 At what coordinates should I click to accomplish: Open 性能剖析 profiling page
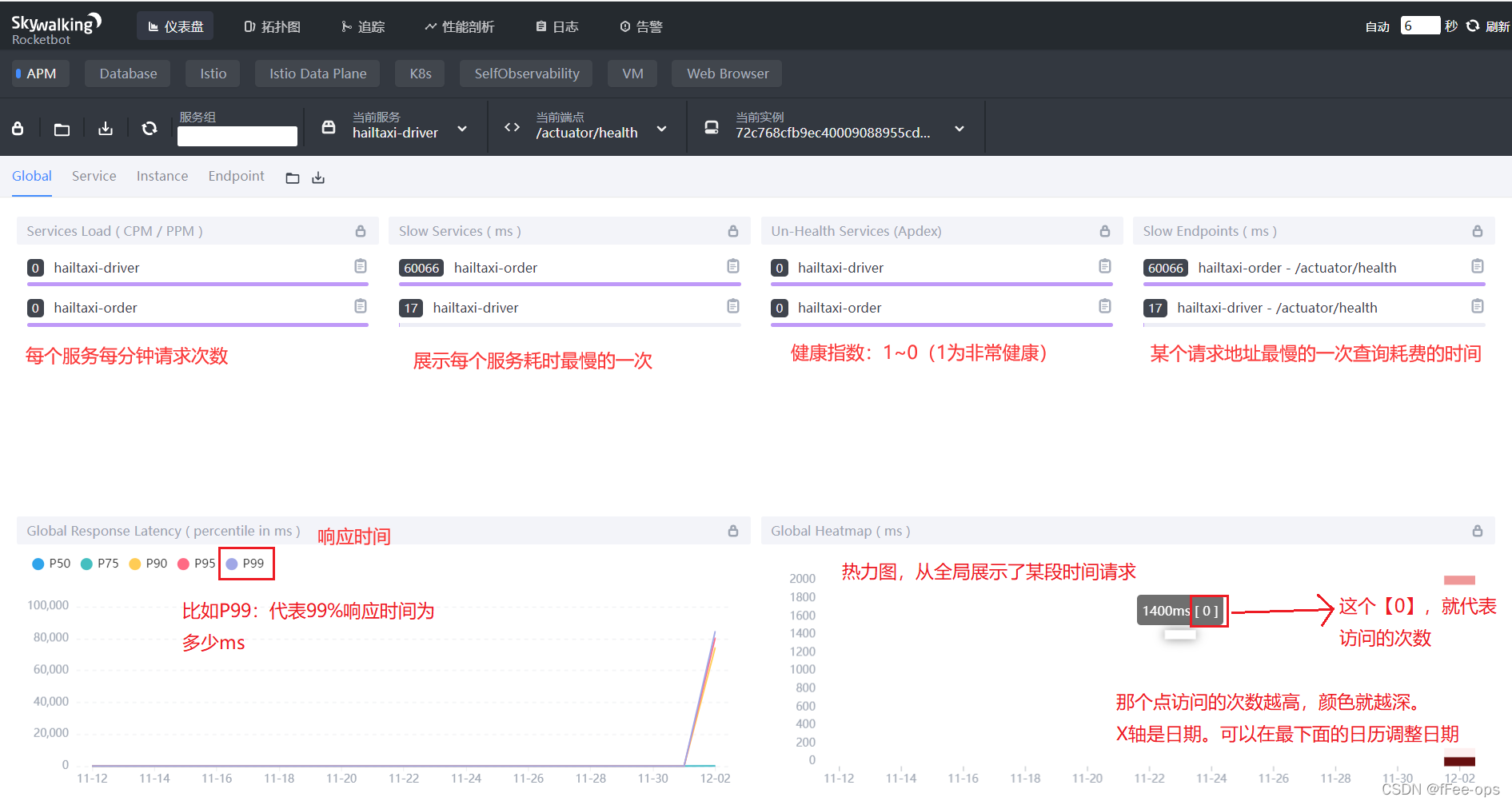(459, 26)
